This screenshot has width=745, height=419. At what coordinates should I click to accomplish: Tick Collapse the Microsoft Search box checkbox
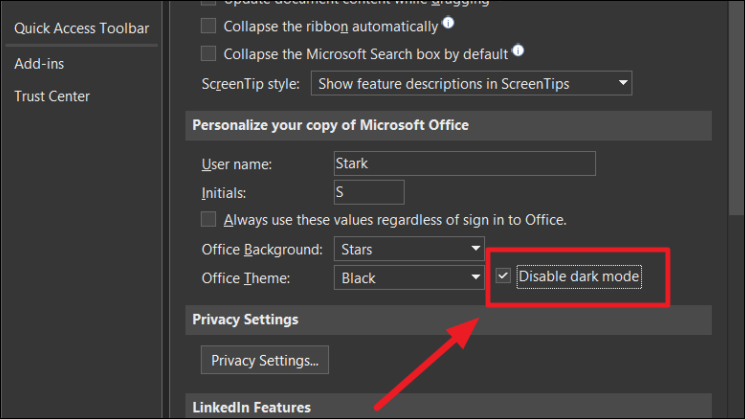click(208, 53)
